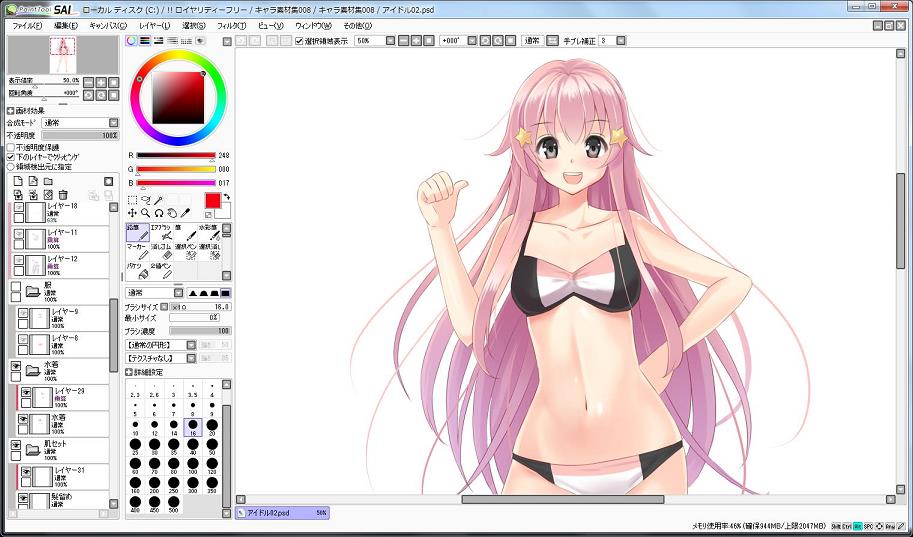Expand the 詳細設定 advanced settings section
Viewport: 913px width, 537px height.
click(x=129, y=372)
